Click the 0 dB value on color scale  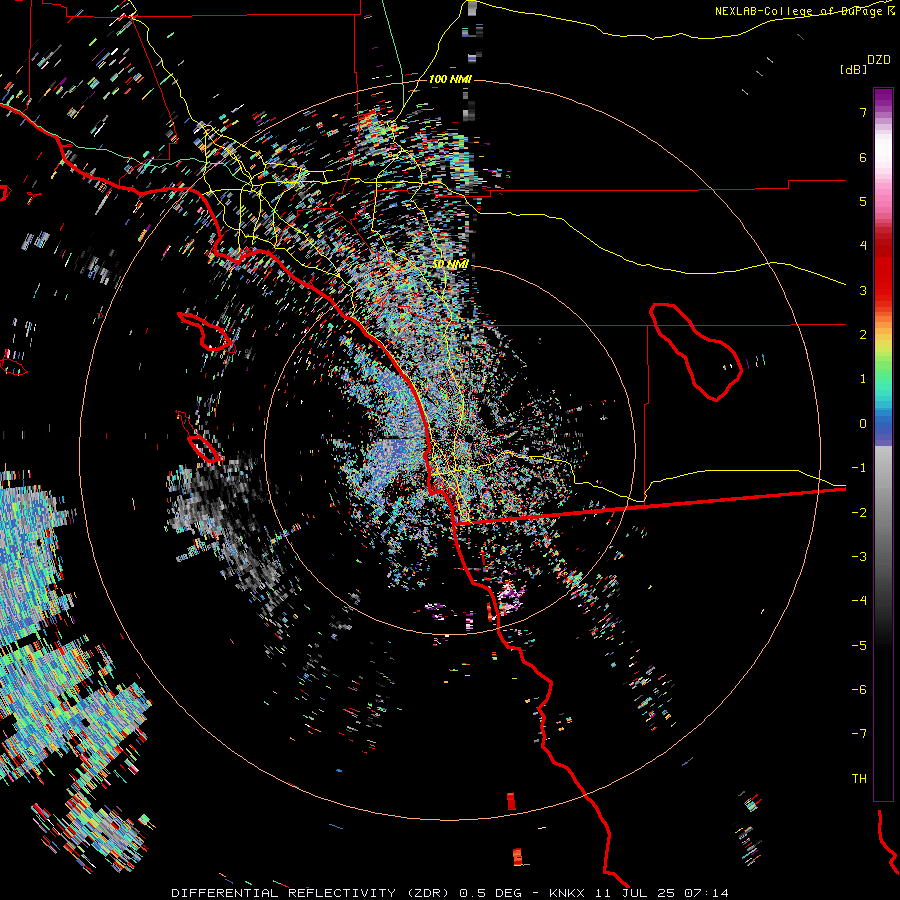(863, 424)
